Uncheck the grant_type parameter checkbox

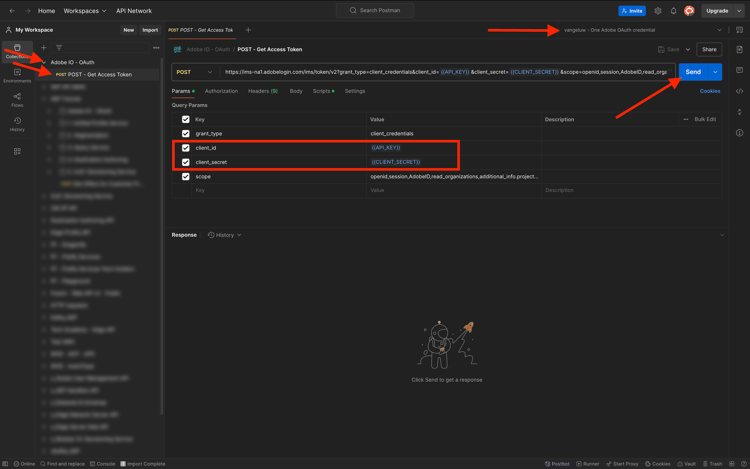point(186,133)
